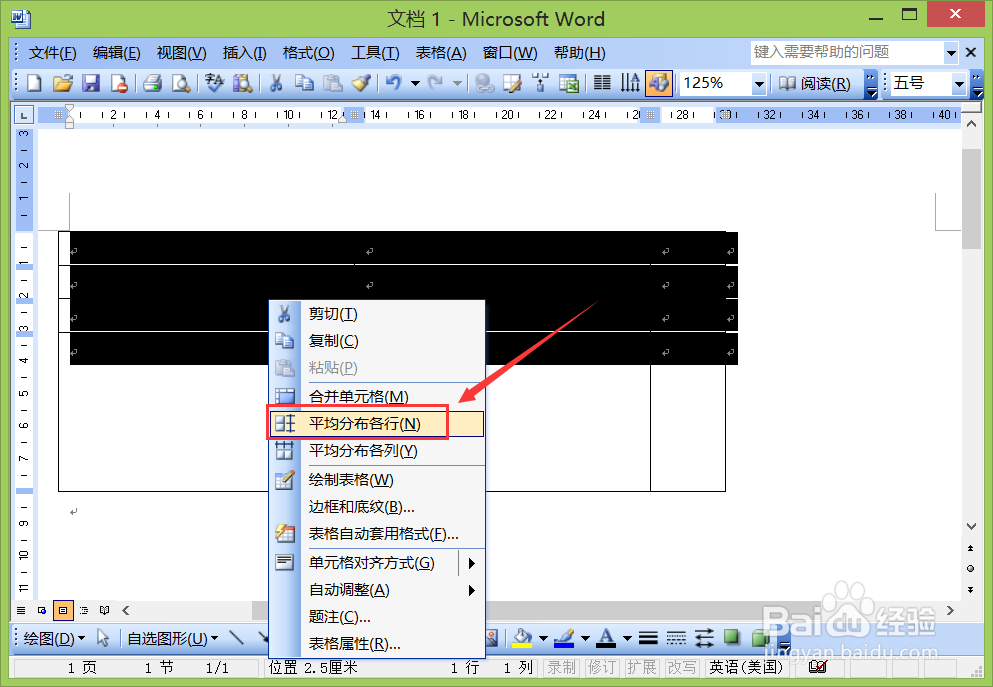Viewport: 993px width, 687px height.
Task: Click the Columns layout icon
Action: point(602,83)
